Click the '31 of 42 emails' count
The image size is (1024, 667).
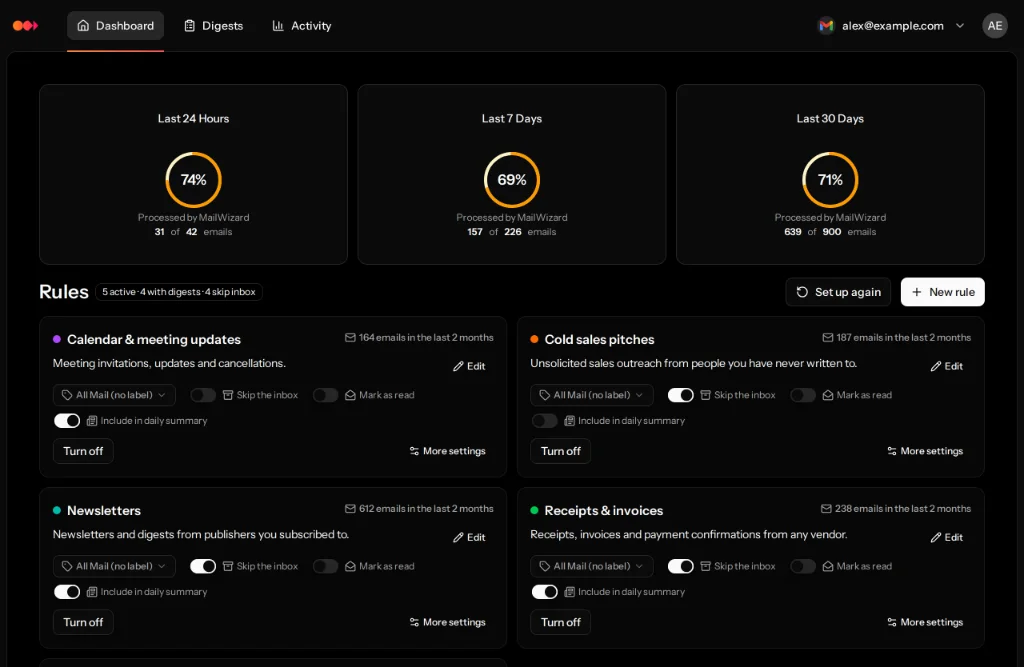point(193,232)
